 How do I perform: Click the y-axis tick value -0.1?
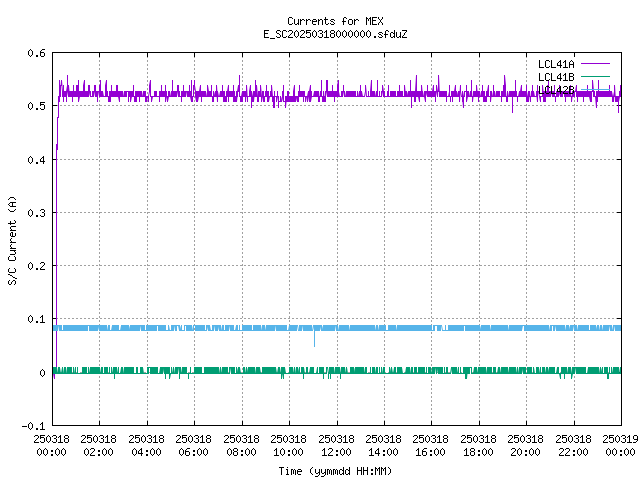[33, 426]
